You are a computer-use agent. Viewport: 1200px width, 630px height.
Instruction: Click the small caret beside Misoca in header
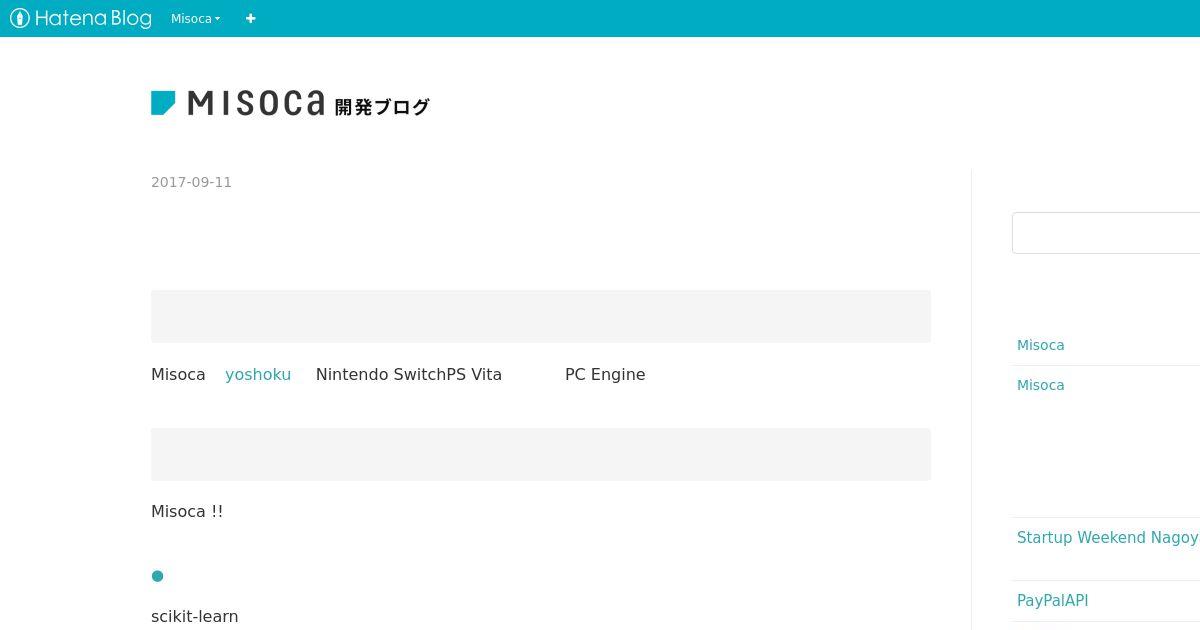217,19
